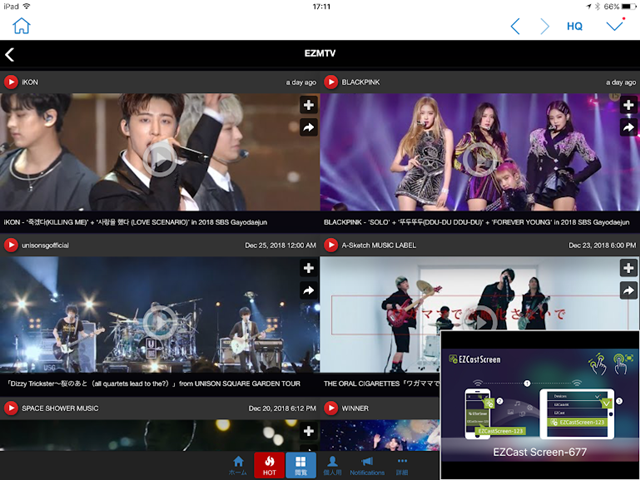Go forward with the blue right arrow
Image resolution: width=640 pixels, height=480 pixels.
pos(544,27)
